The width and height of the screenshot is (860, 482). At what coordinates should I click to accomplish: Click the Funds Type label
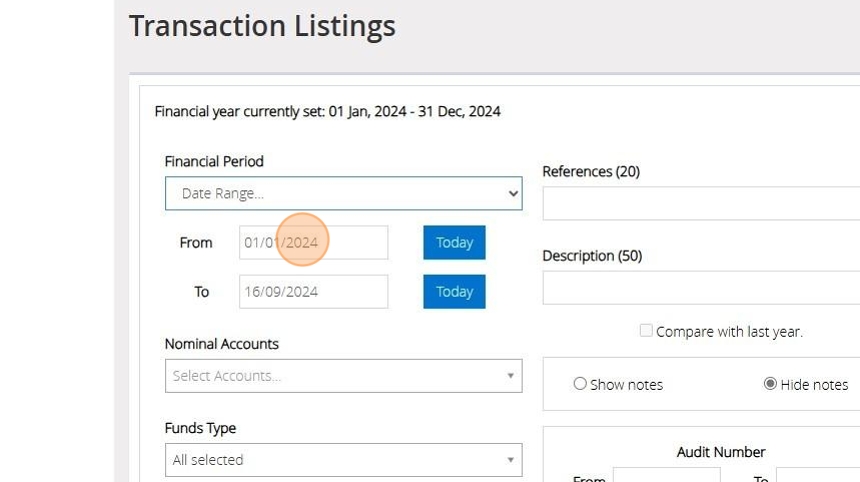point(200,428)
